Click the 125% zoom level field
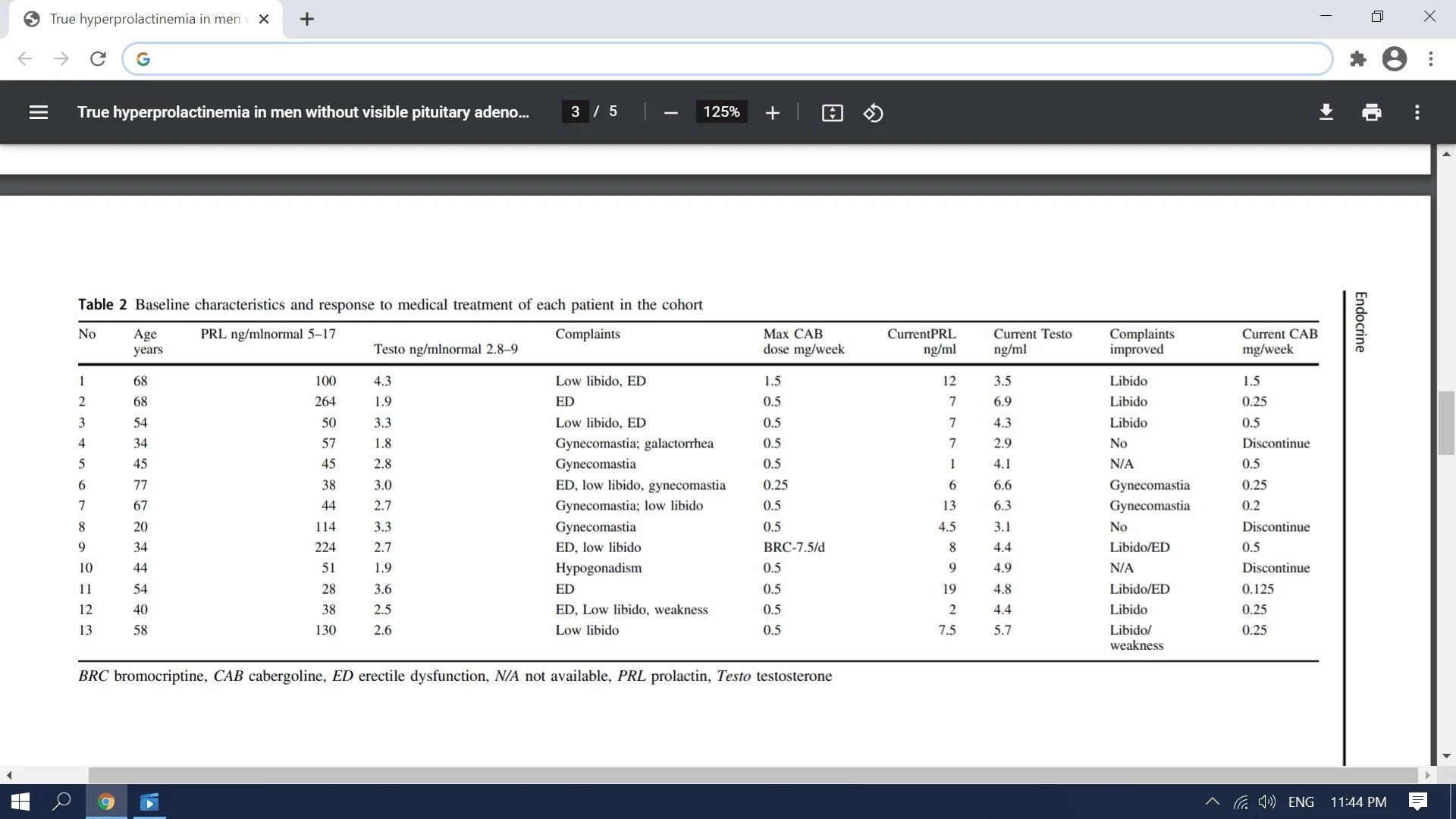 tap(721, 111)
